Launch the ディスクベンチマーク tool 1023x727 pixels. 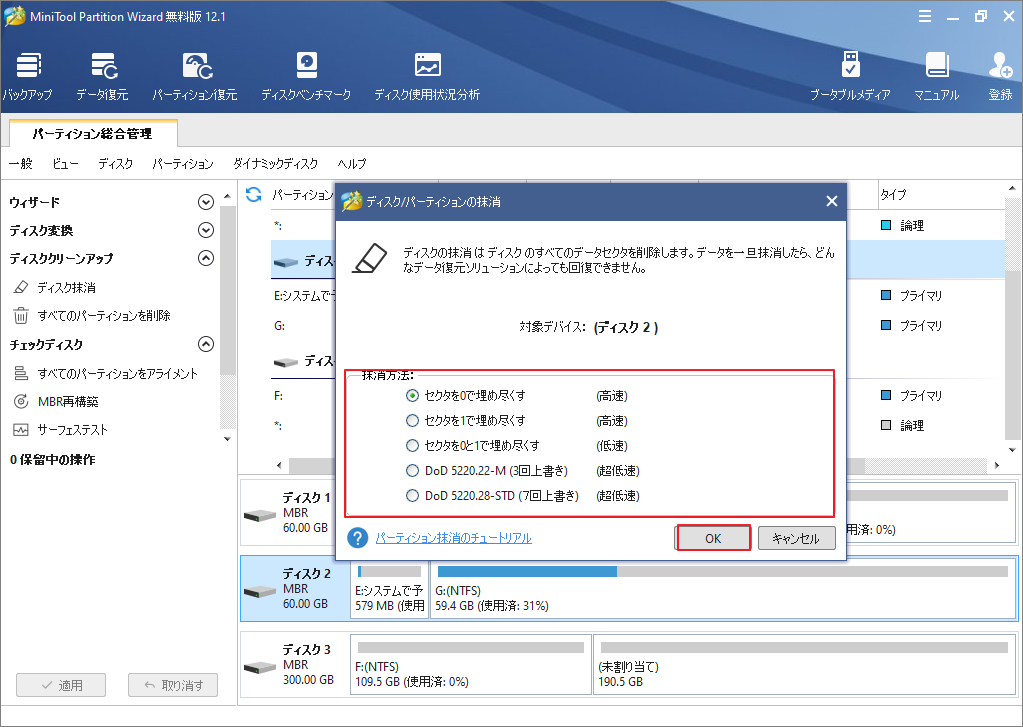pyautogui.click(x=306, y=67)
